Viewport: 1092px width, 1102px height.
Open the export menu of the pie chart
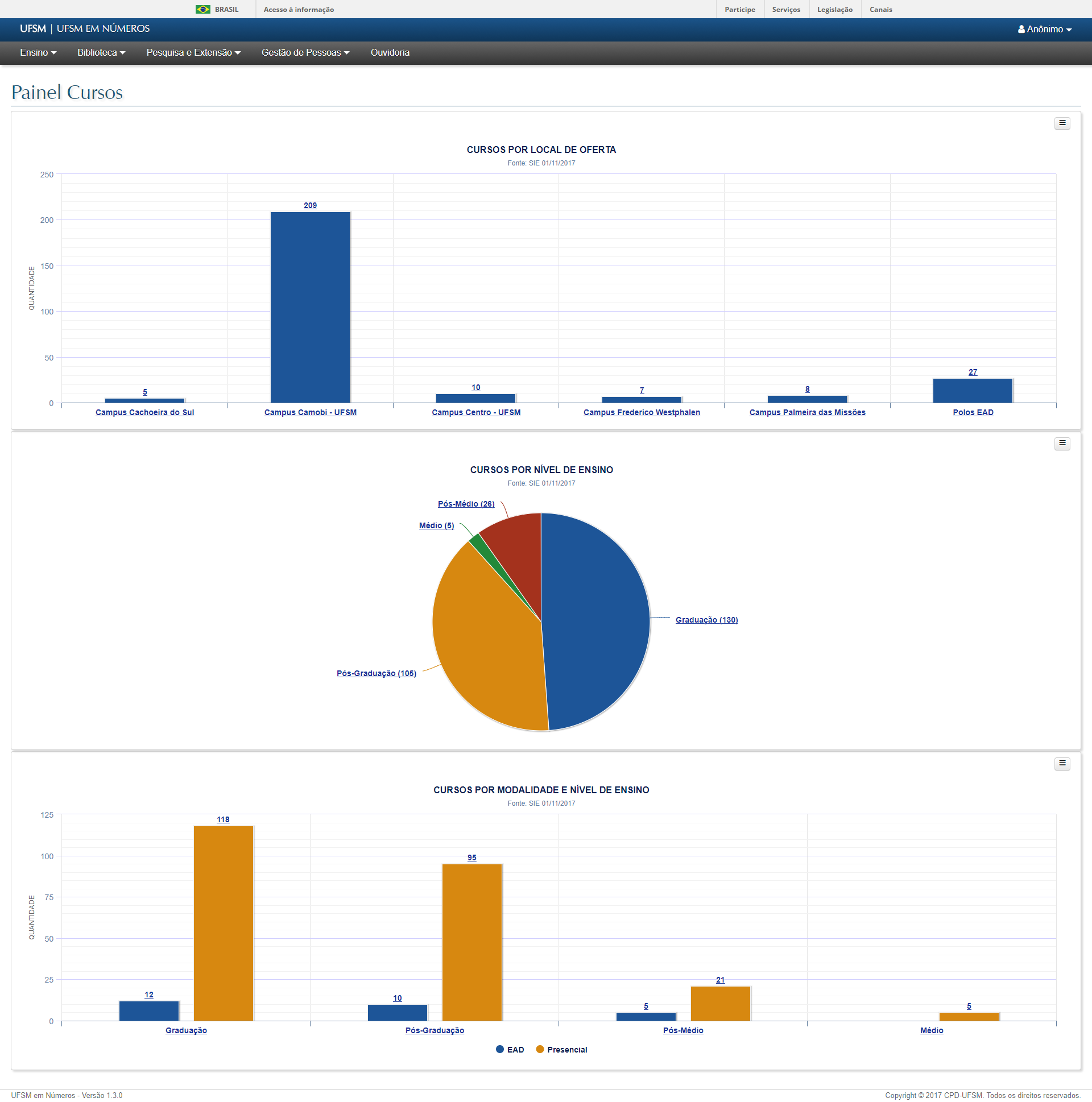click(1062, 442)
